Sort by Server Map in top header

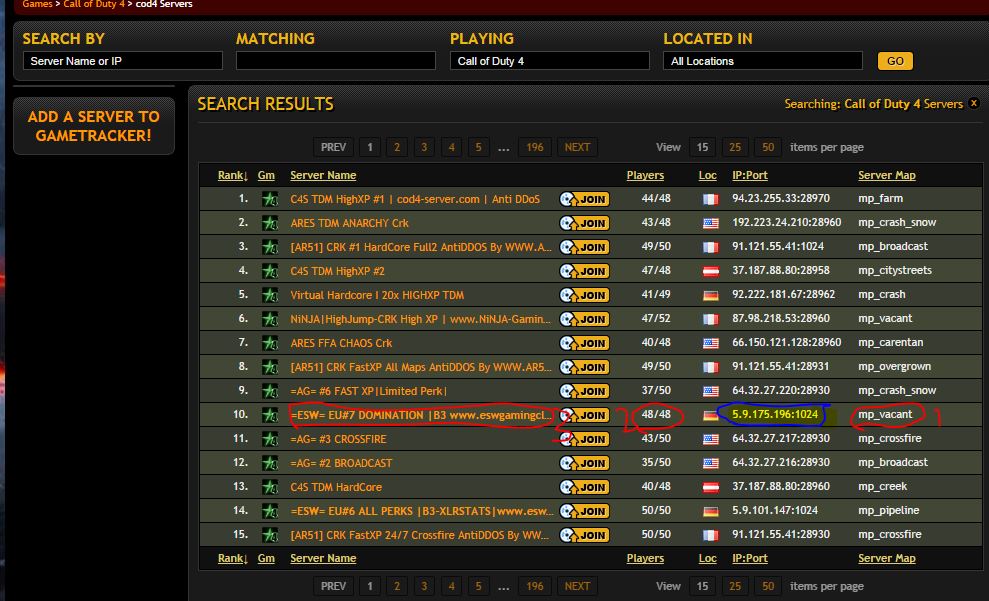[887, 175]
